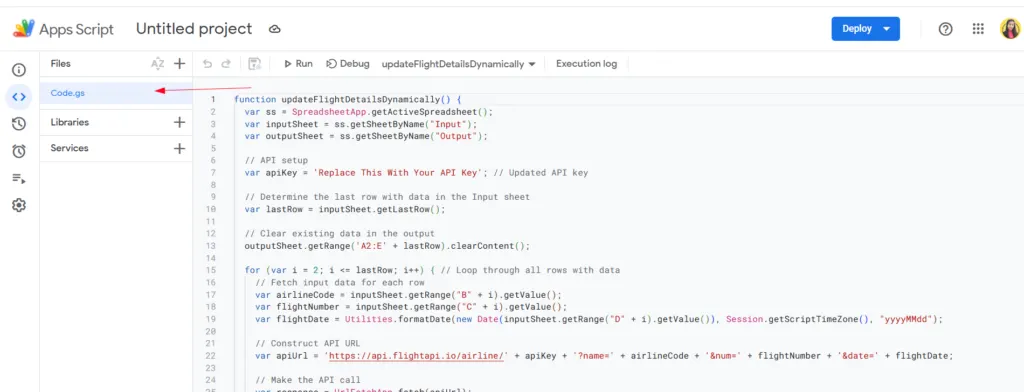
Task: Click the redo arrow in toolbar
Action: click(226, 64)
